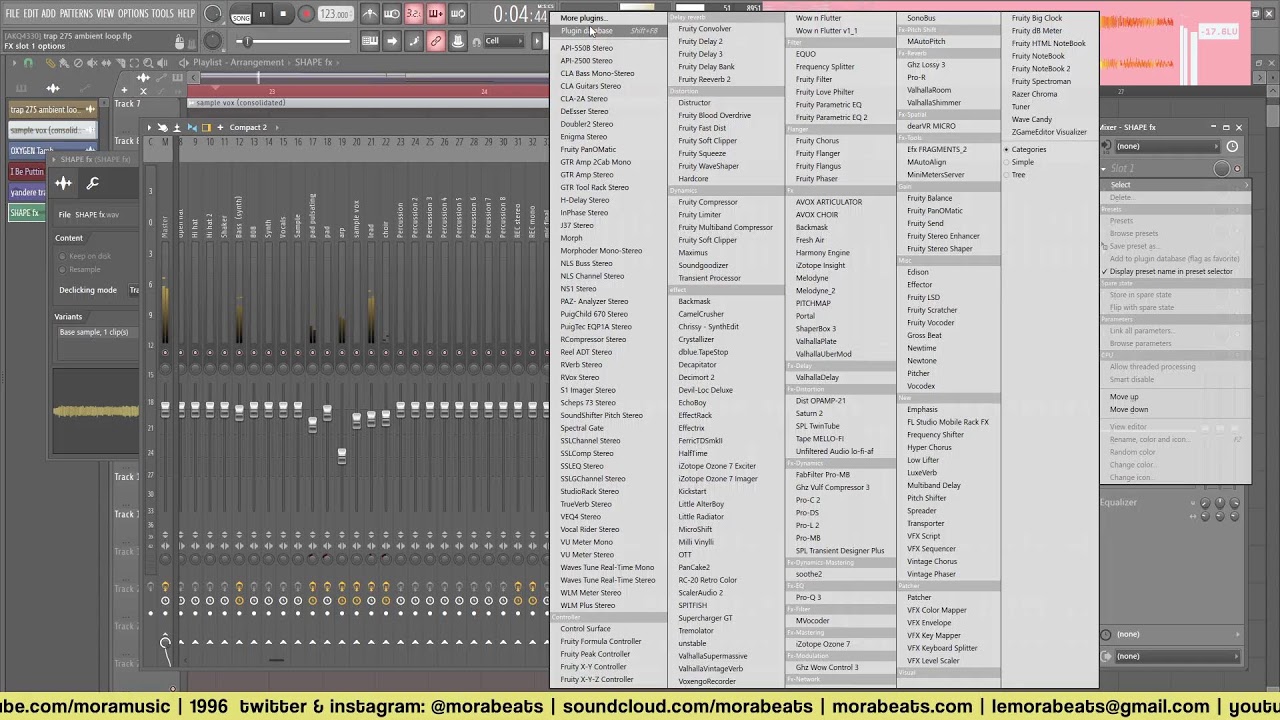This screenshot has height=720, width=1280.
Task: Open the PATTERNS menu
Action: (x=76, y=14)
